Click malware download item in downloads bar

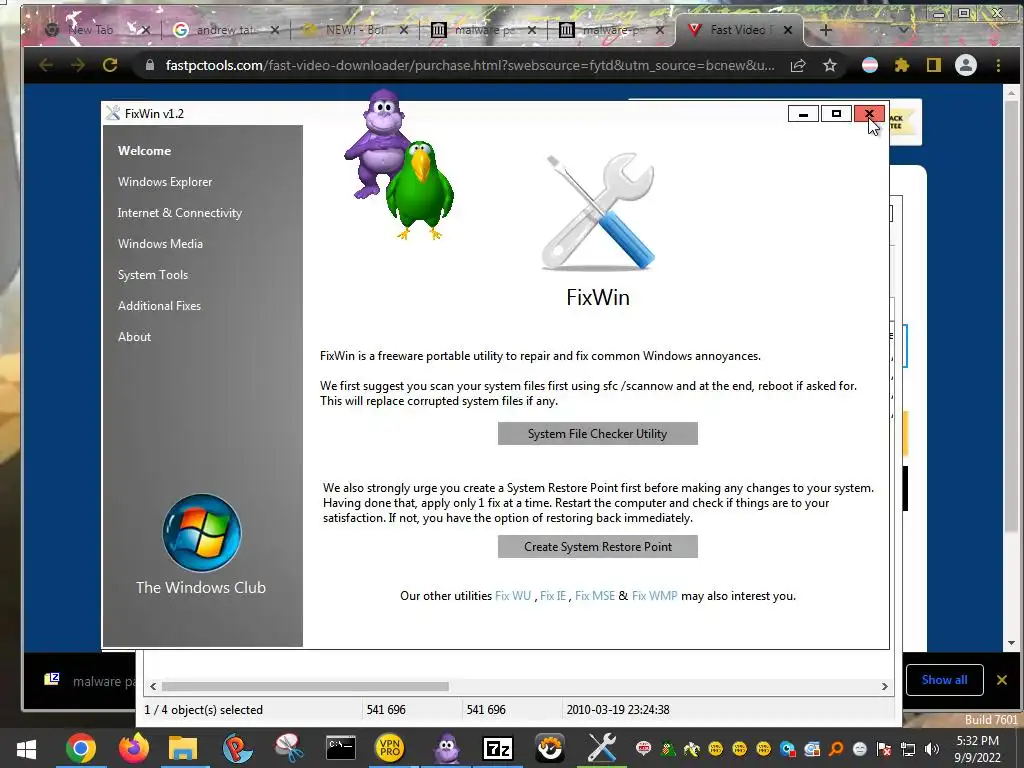[88, 681]
